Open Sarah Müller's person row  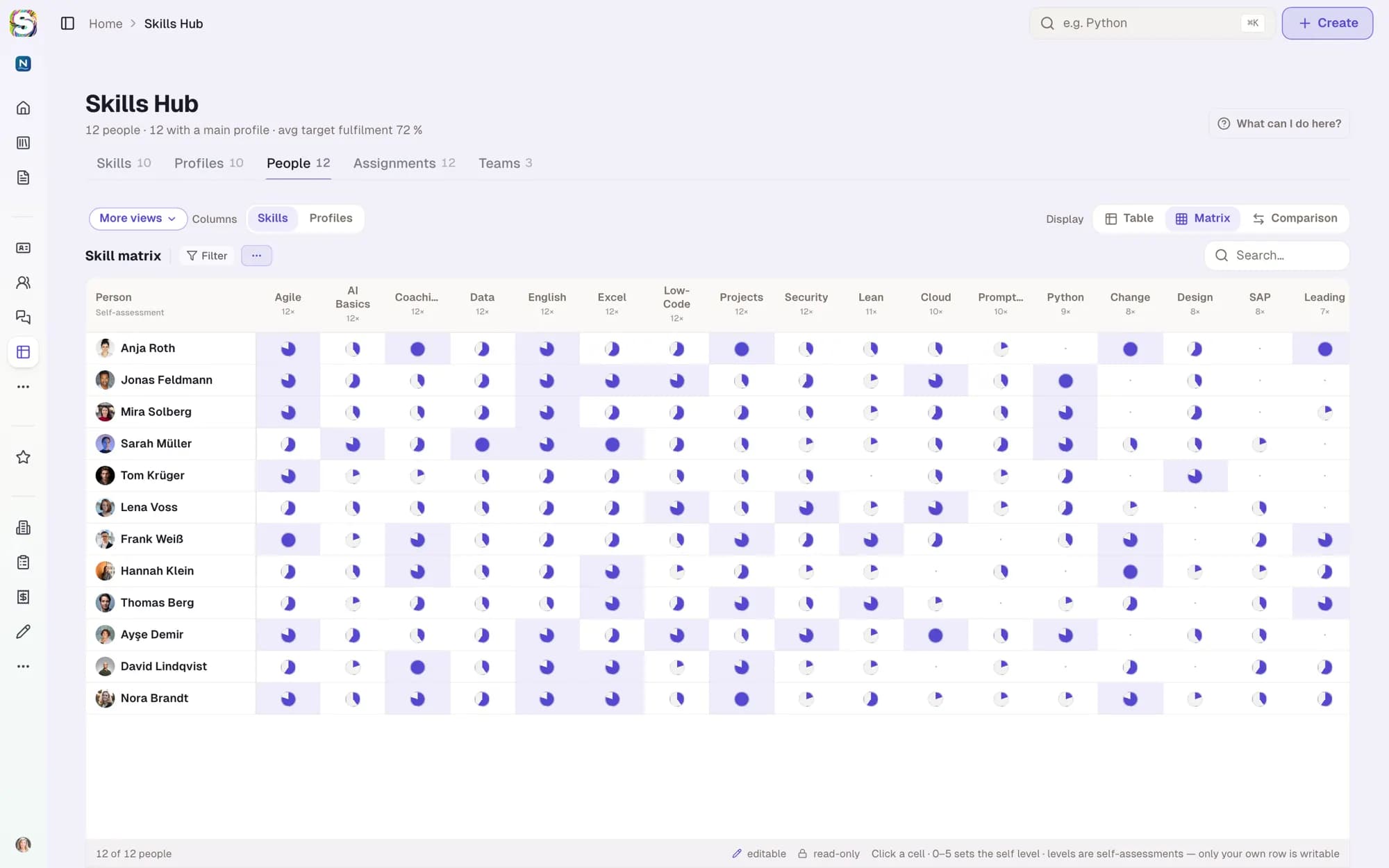point(170,444)
